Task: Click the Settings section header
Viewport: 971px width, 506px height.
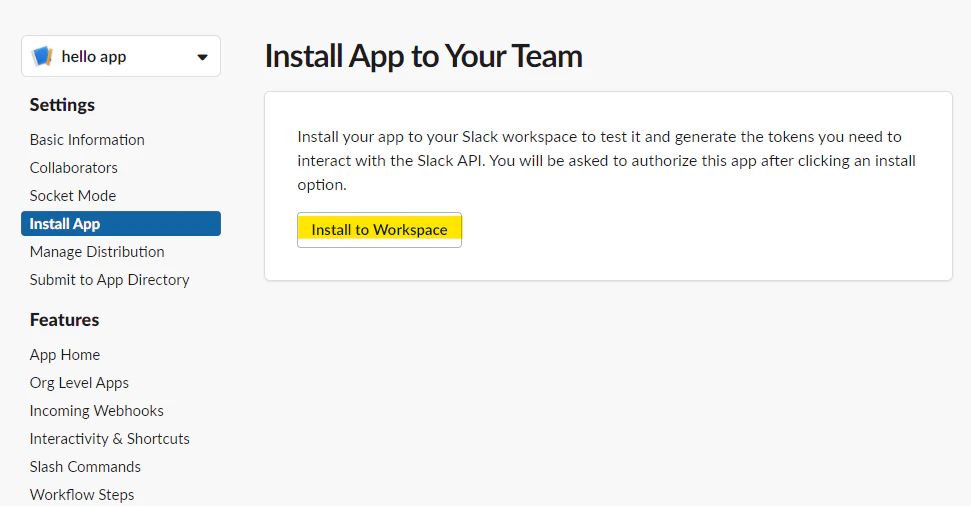Action: click(62, 105)
